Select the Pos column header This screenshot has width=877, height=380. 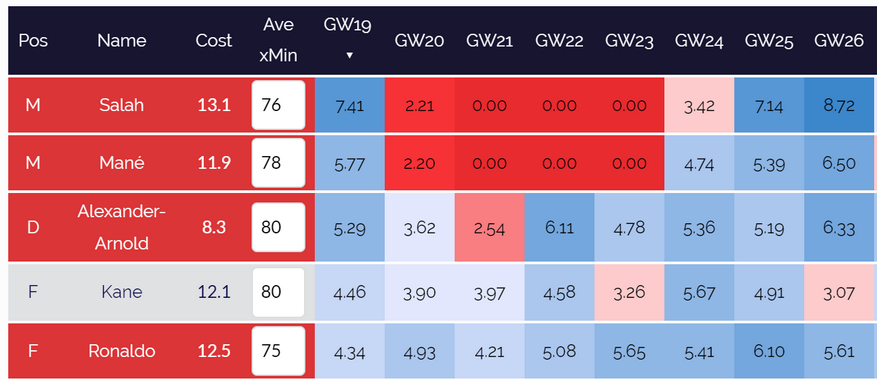(x=33, y=41)
